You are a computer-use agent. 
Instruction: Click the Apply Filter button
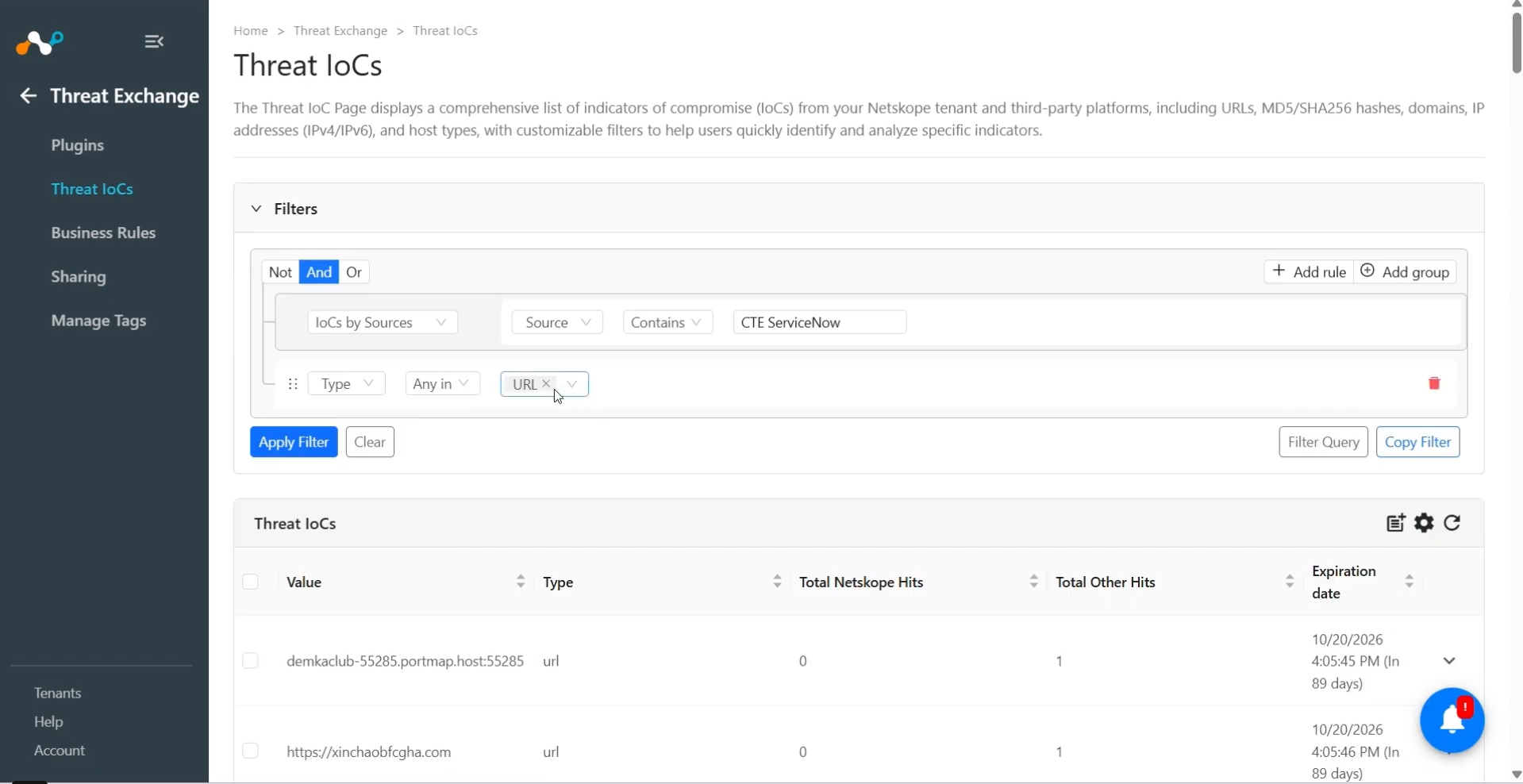[x=294, y=442]
